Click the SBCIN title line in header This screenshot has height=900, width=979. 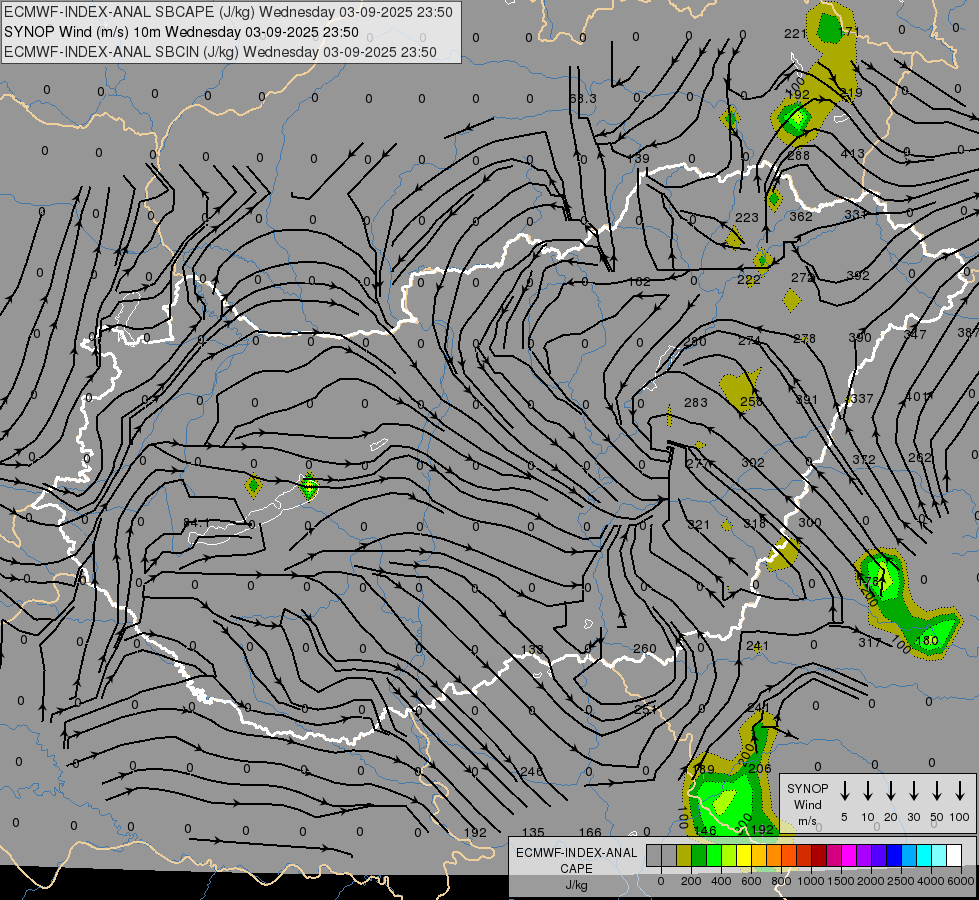220,52
